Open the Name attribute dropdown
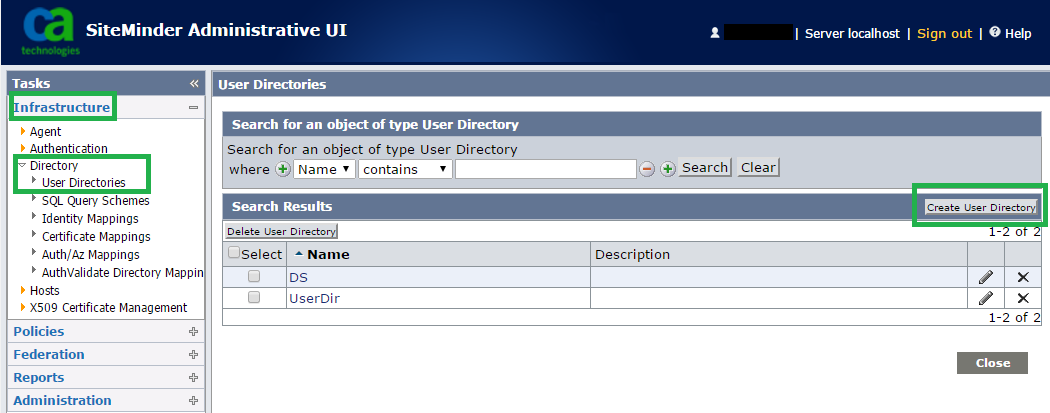 (325, 169)
